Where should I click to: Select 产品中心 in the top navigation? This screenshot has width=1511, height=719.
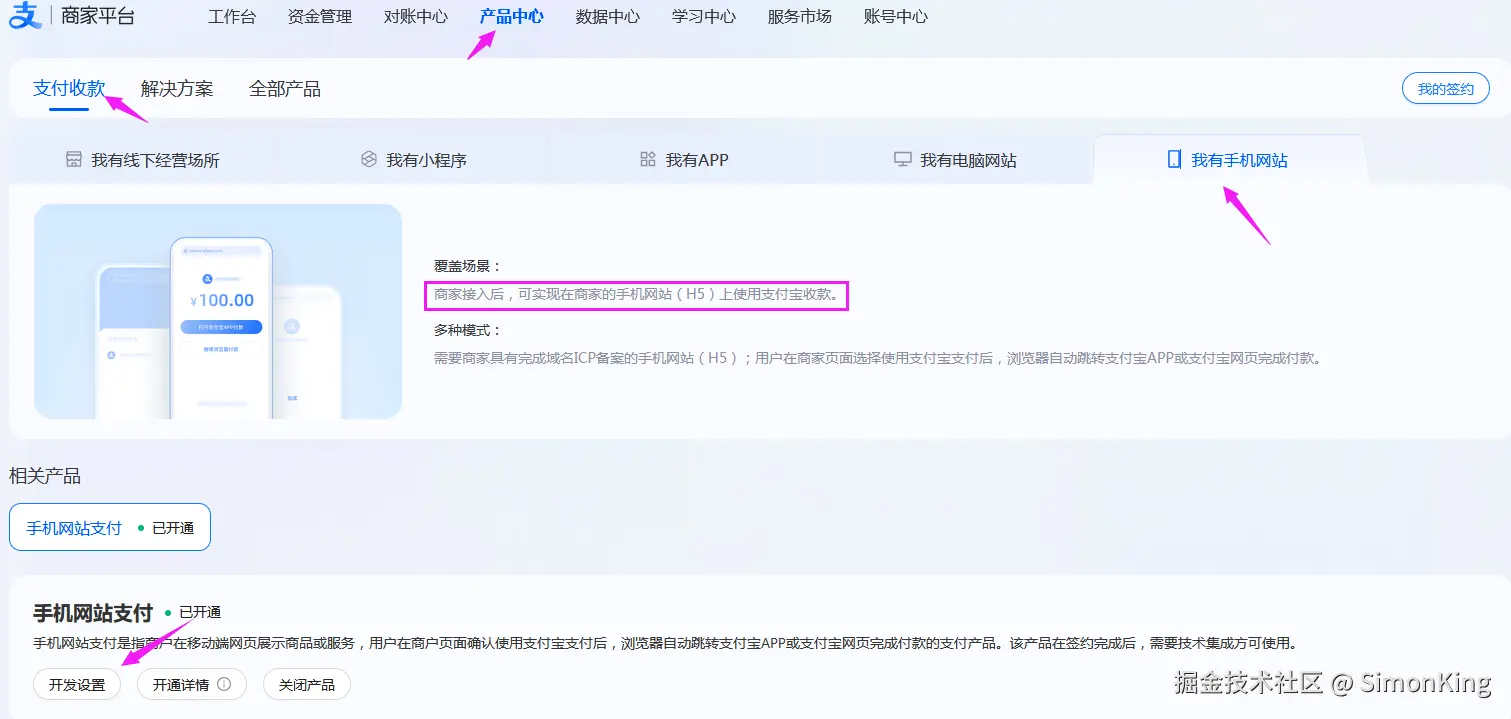click(512, 16)
